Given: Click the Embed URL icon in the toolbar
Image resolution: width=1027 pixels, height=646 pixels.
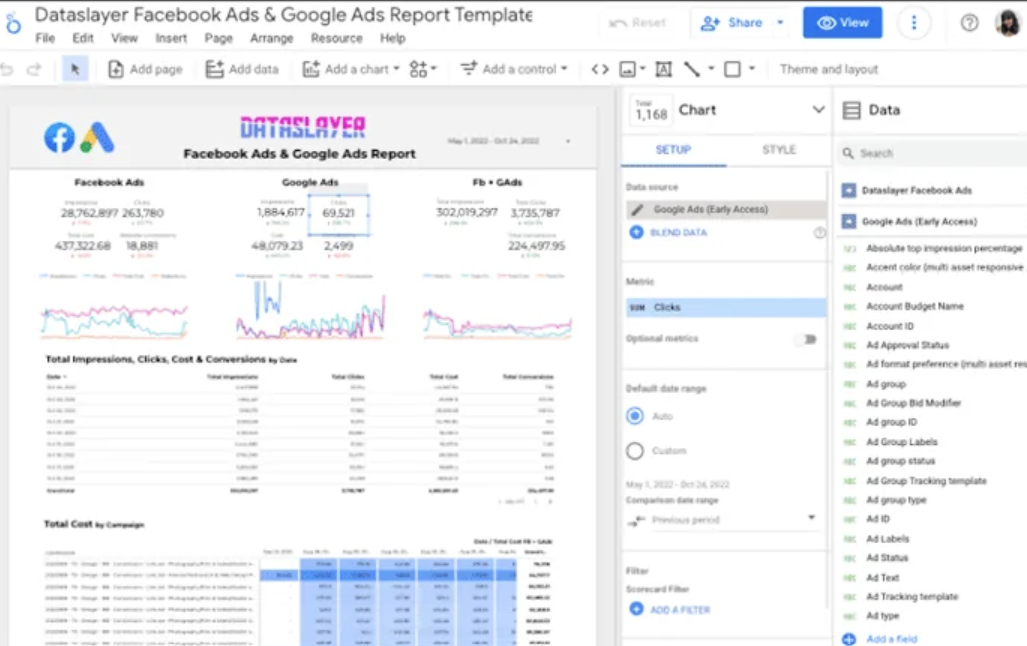Looking at the screenshot, I should (600, 69).
